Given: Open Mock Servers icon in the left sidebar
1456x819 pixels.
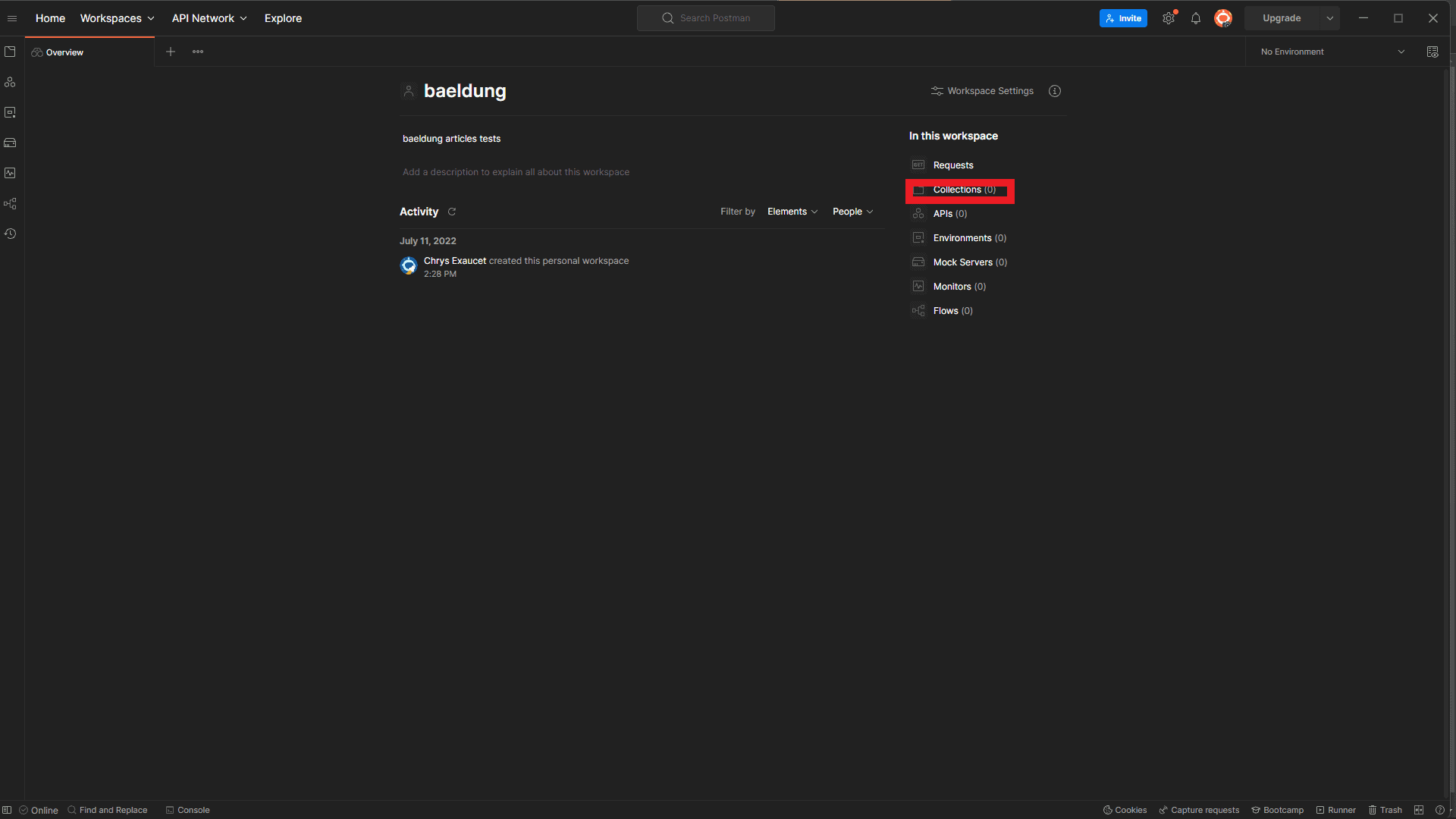Looking at the screenshot, I should pos(10,143).
